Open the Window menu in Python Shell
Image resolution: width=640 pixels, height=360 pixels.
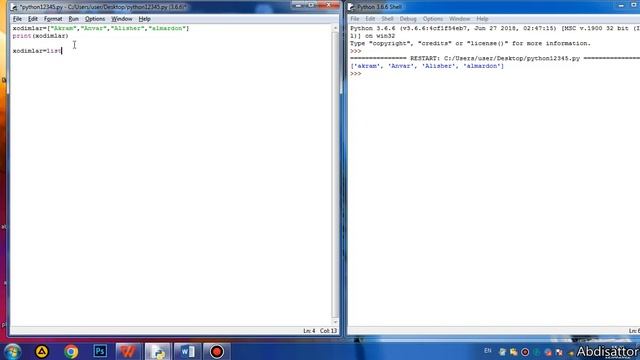click(x=460, y=19)
